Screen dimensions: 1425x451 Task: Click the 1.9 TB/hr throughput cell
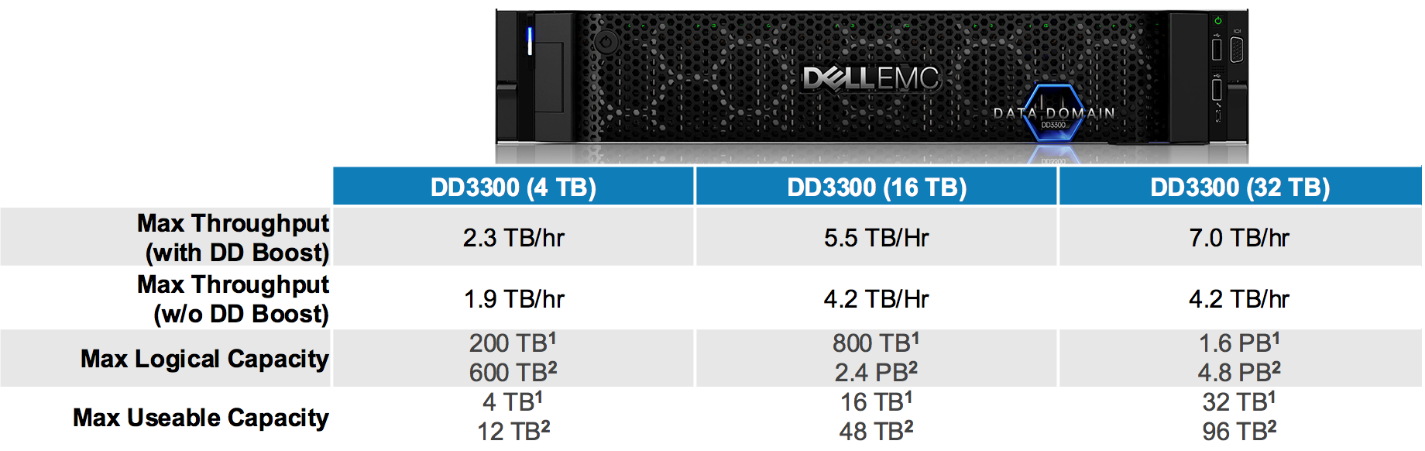pos(513,299)
